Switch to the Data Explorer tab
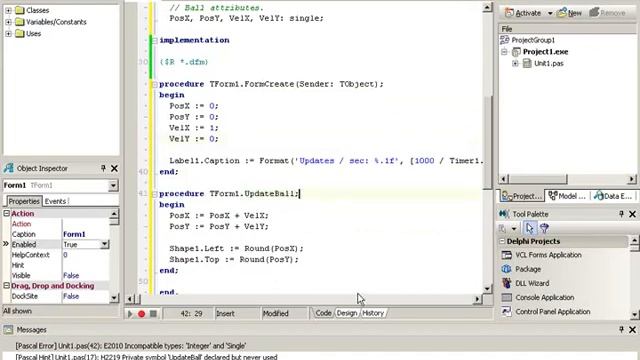The width and height of the screenshot is (640, 360). (614, 196)
